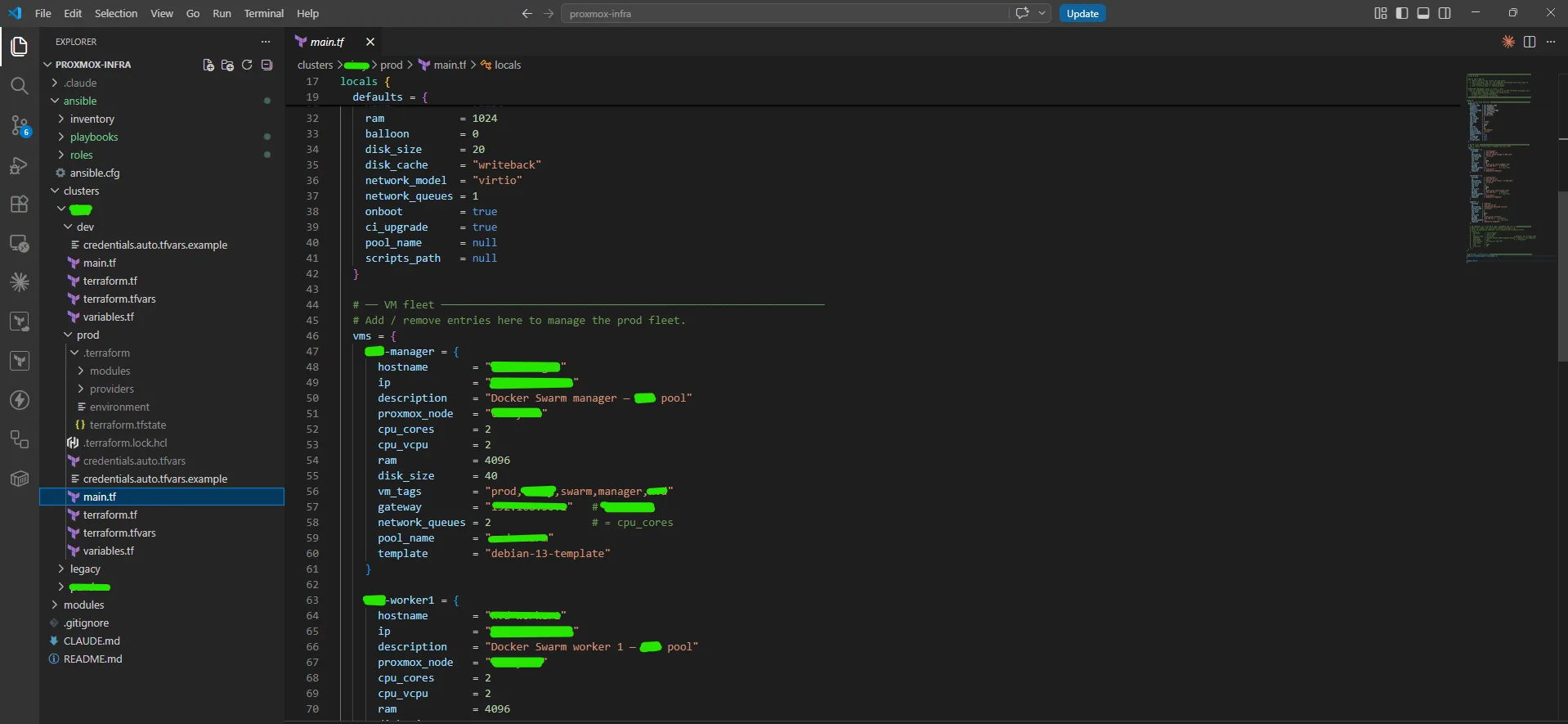
Task: Open the chat dropdown arrow in title bar
Action: point(1042,13)
